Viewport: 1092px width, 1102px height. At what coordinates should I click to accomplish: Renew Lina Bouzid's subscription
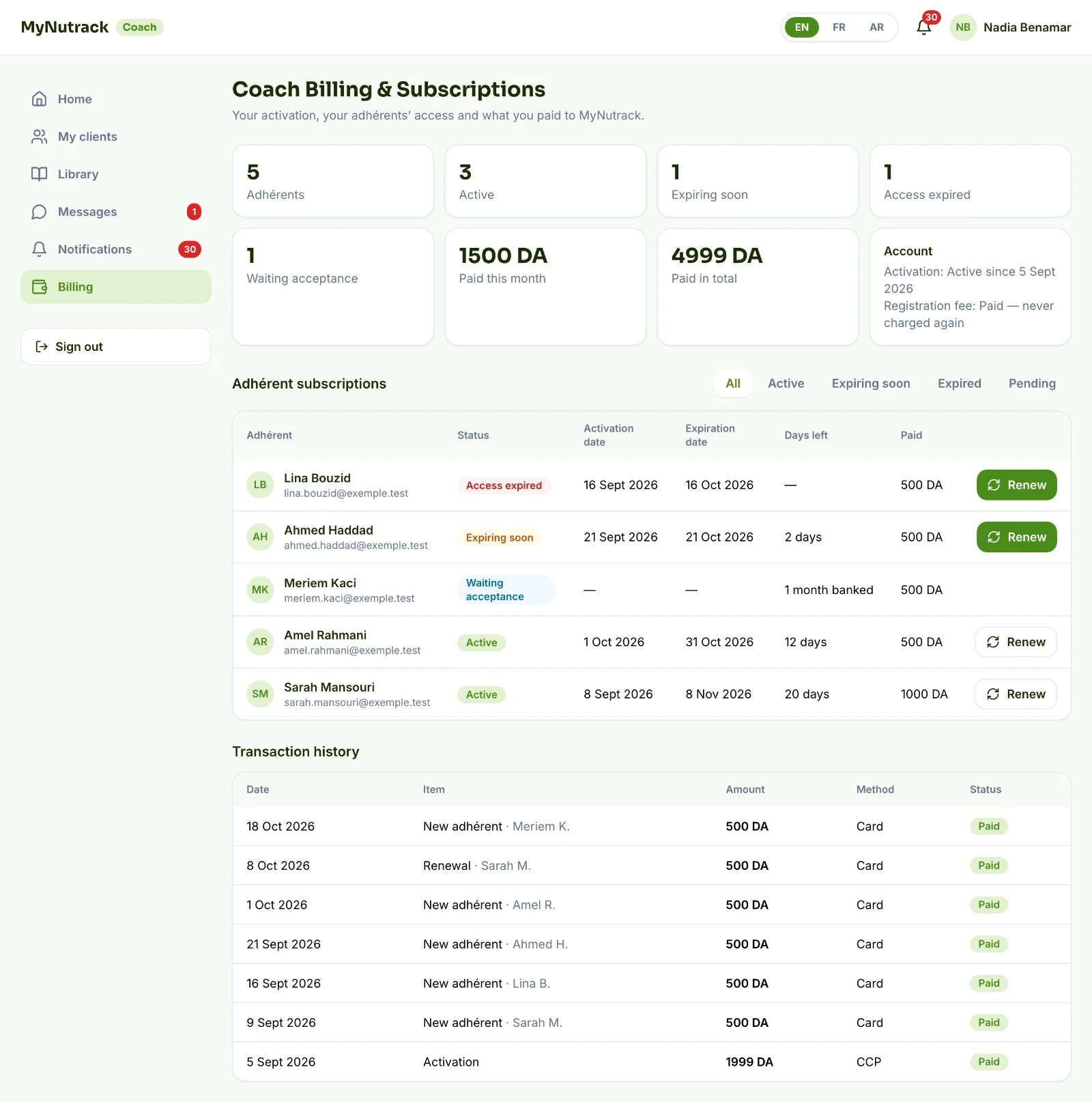click(1016, 485)
